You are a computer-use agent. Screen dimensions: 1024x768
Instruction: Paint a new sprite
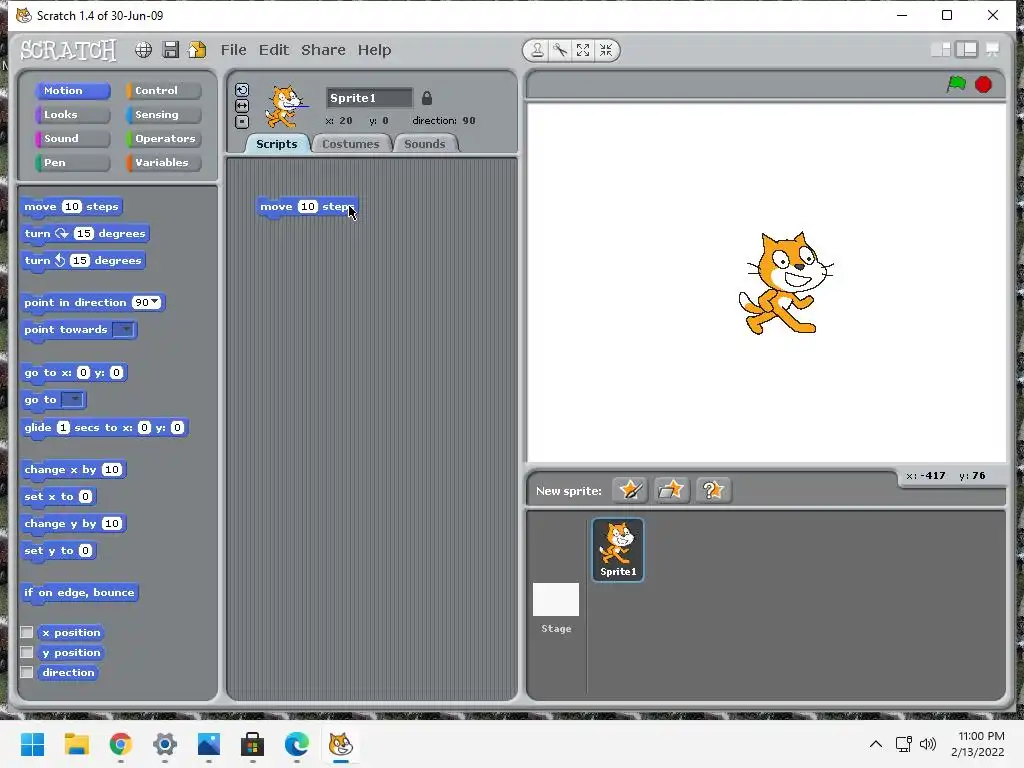630,490
